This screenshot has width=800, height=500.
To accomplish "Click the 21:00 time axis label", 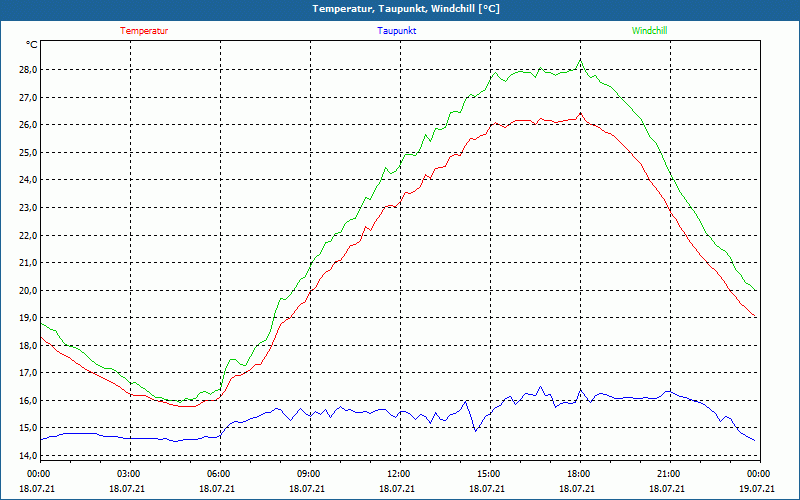I will coord(668,474).
